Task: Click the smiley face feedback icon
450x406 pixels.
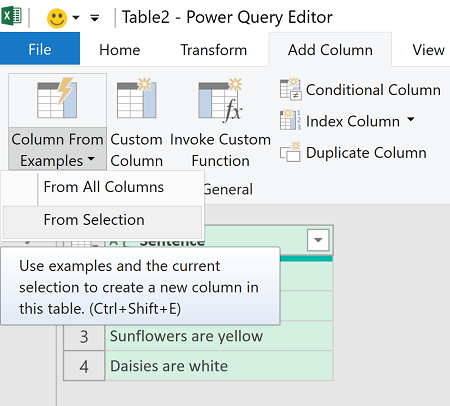Action: pos(57,18)
